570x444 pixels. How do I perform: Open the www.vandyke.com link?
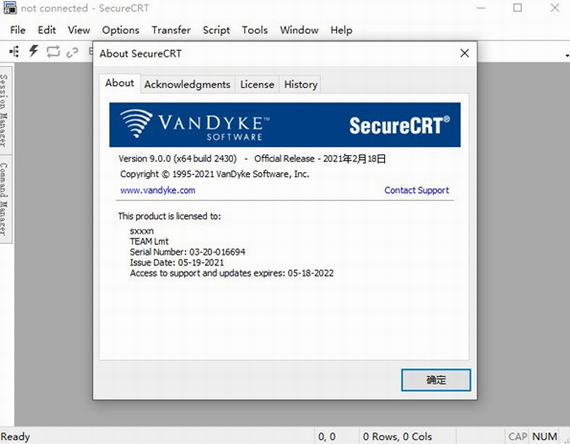click(158, 190)
